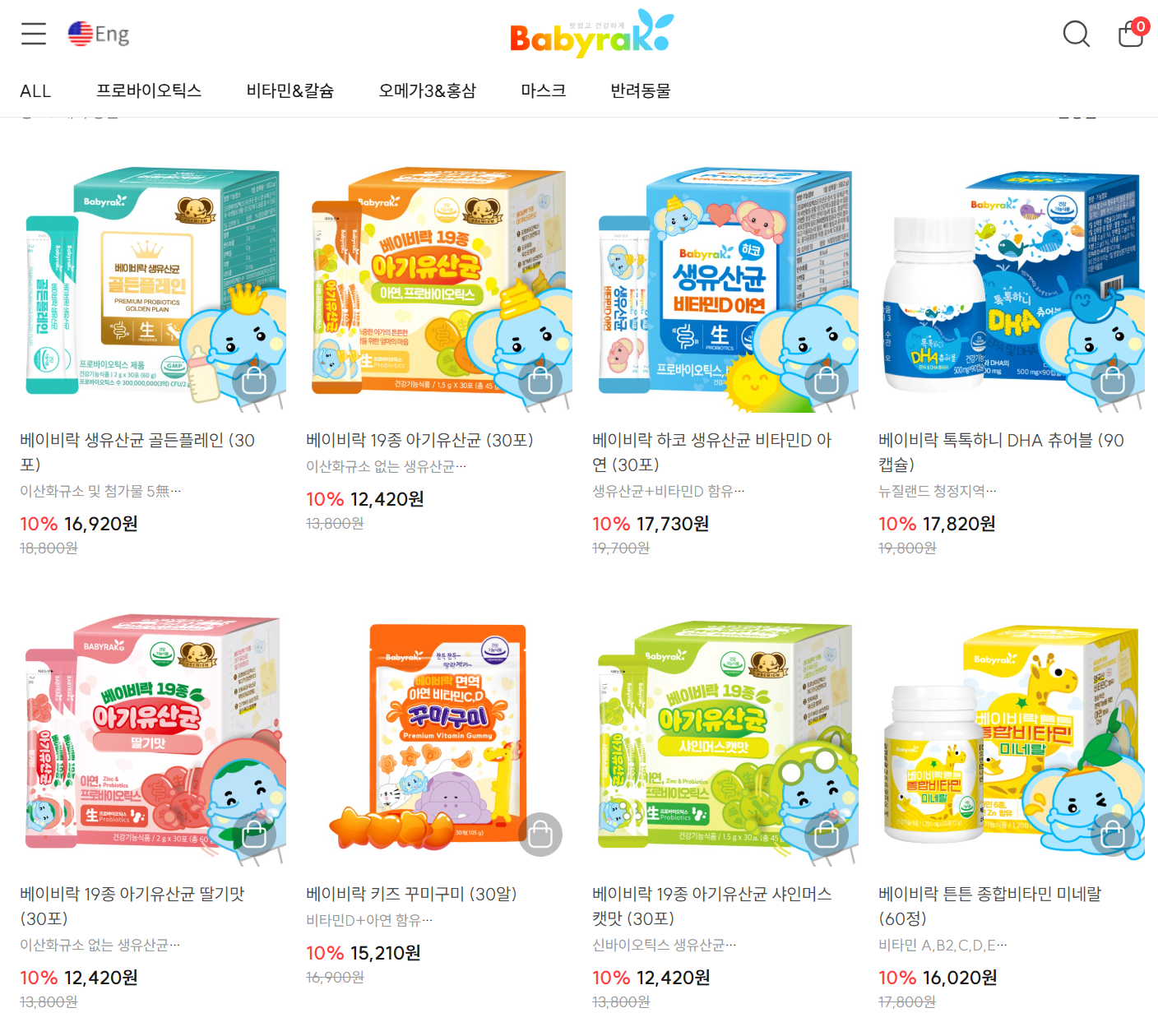Open the search magnifier icon
Image resolution: width=1158 pixels, height=1036 pixels.
[x=1076, y=34]
